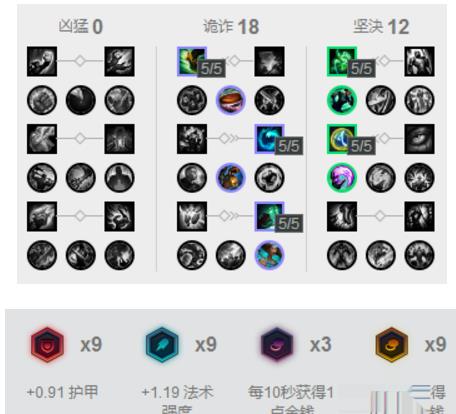This screenshot has width=456, height=414.
Task: Click the yellow gold seal rune x9 icon
Action: (x=392, y=344)
